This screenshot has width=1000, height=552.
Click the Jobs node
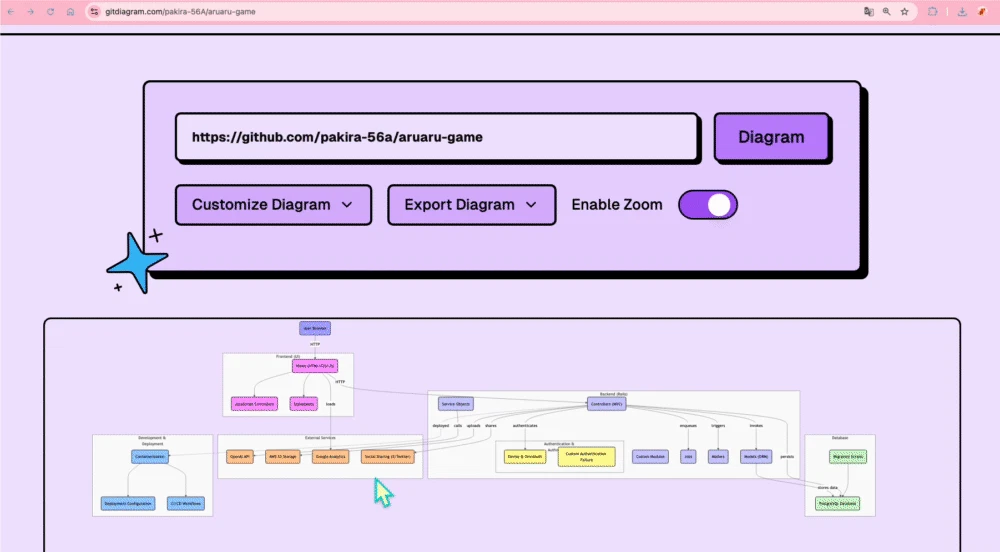[x=688, y=456]
